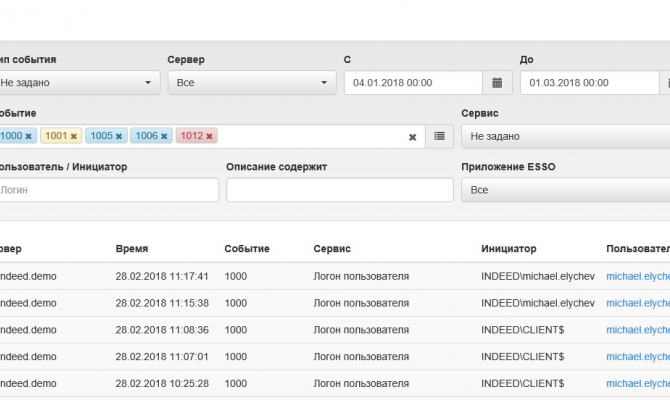Open the event list icon button

[439, 136]
